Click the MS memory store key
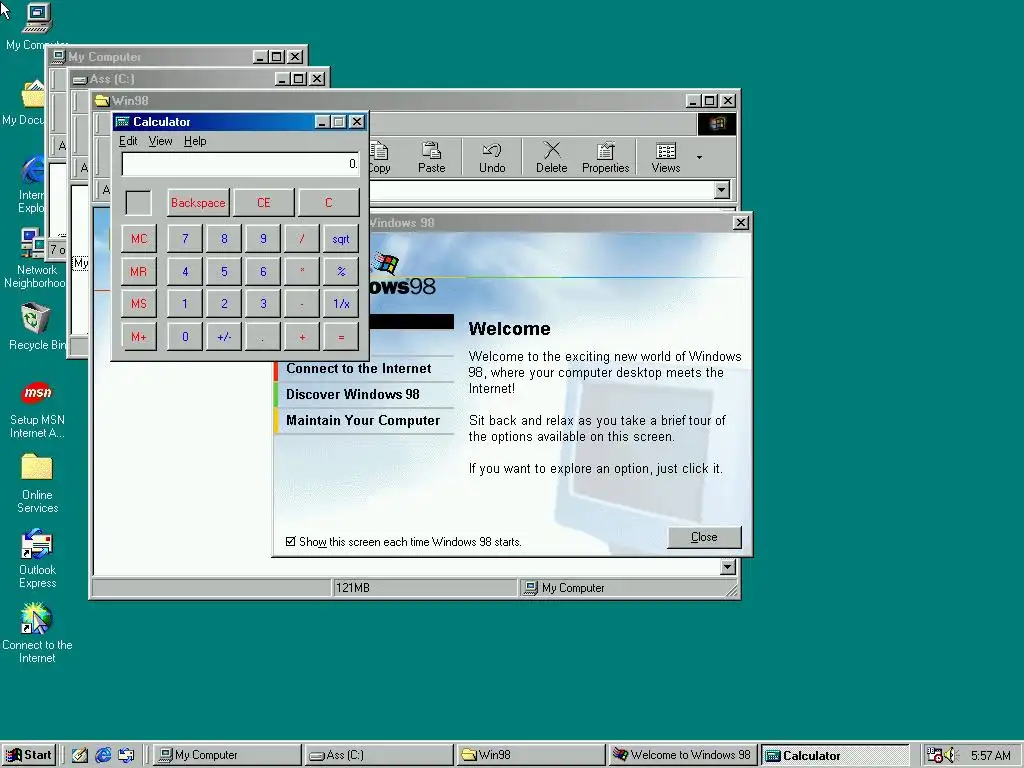Viewport: 1024px width, 768px height. tap(138, 304)
